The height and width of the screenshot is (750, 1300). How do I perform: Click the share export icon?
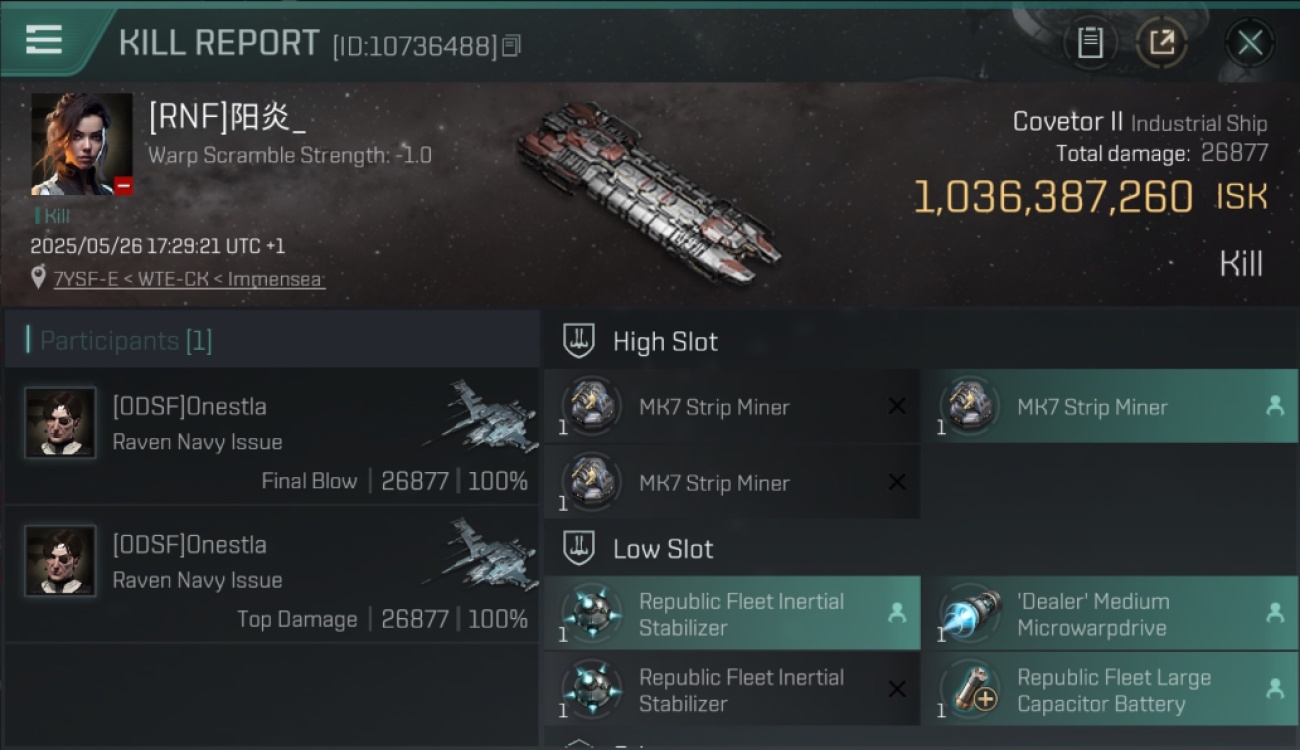coord(1161,43)
